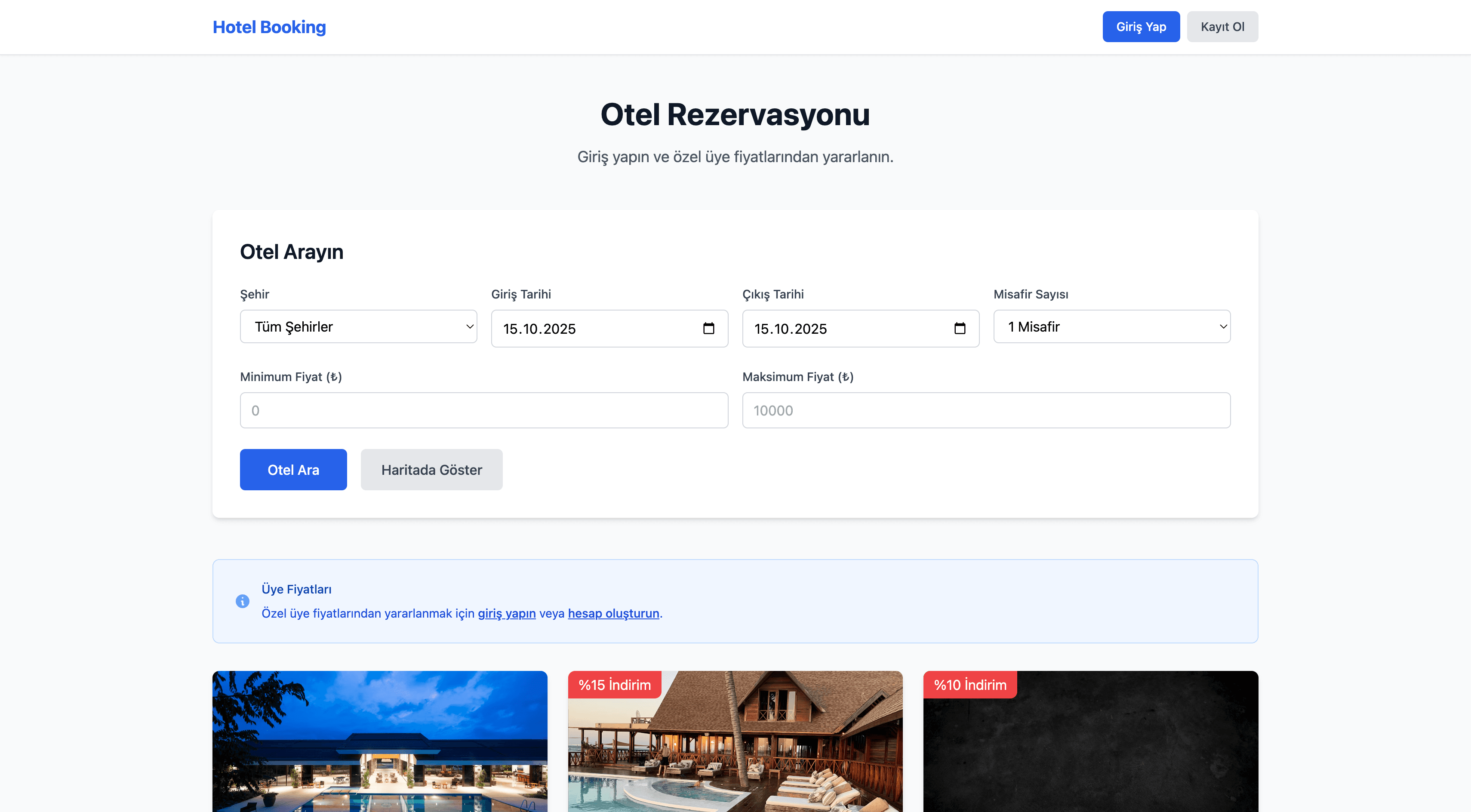Open the giriş yapın link

pyautogui.click(x=507, y=613)
